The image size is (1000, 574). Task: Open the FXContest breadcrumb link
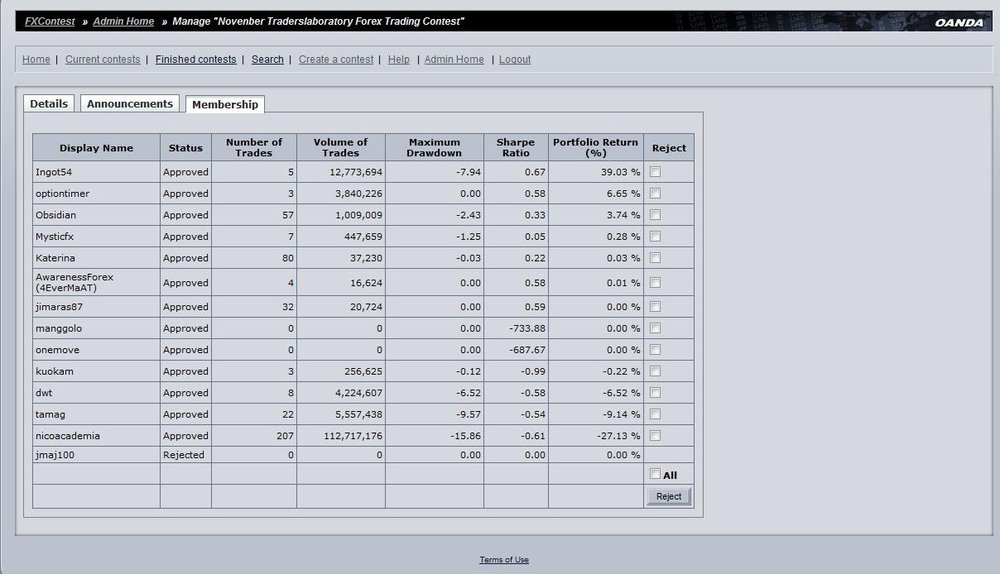click(x=50, y=21)
